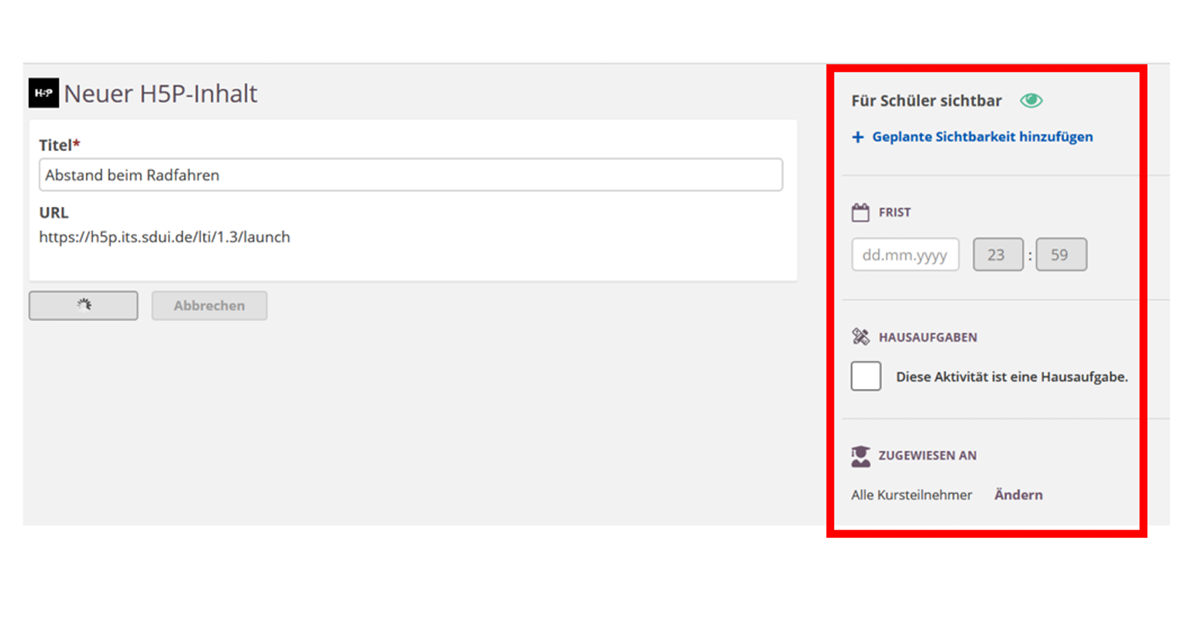This screenshot has height=628, width=1200.
Task: Click the H5P logo icon
Action: 44,93
